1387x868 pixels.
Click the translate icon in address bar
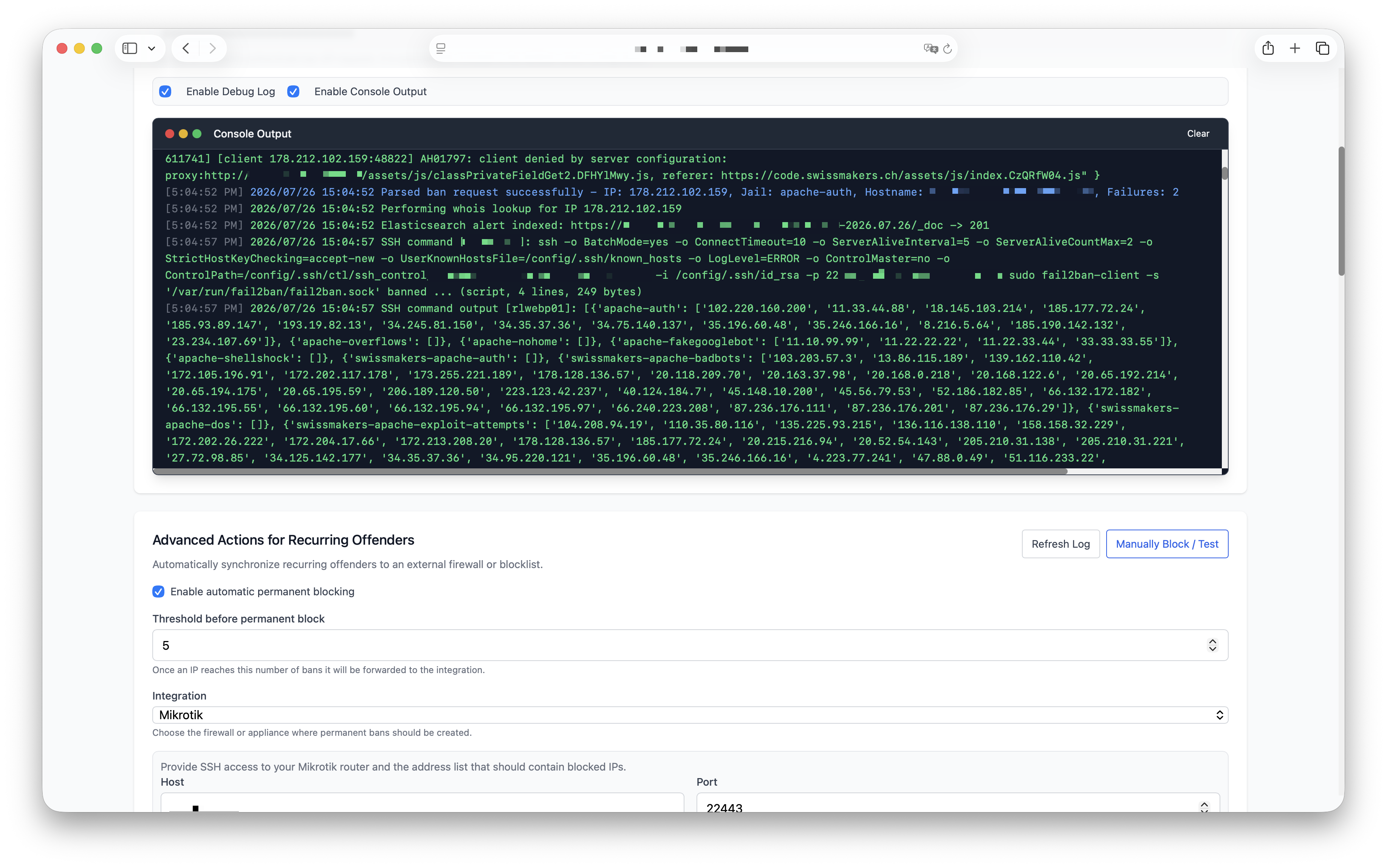(930, 49)
